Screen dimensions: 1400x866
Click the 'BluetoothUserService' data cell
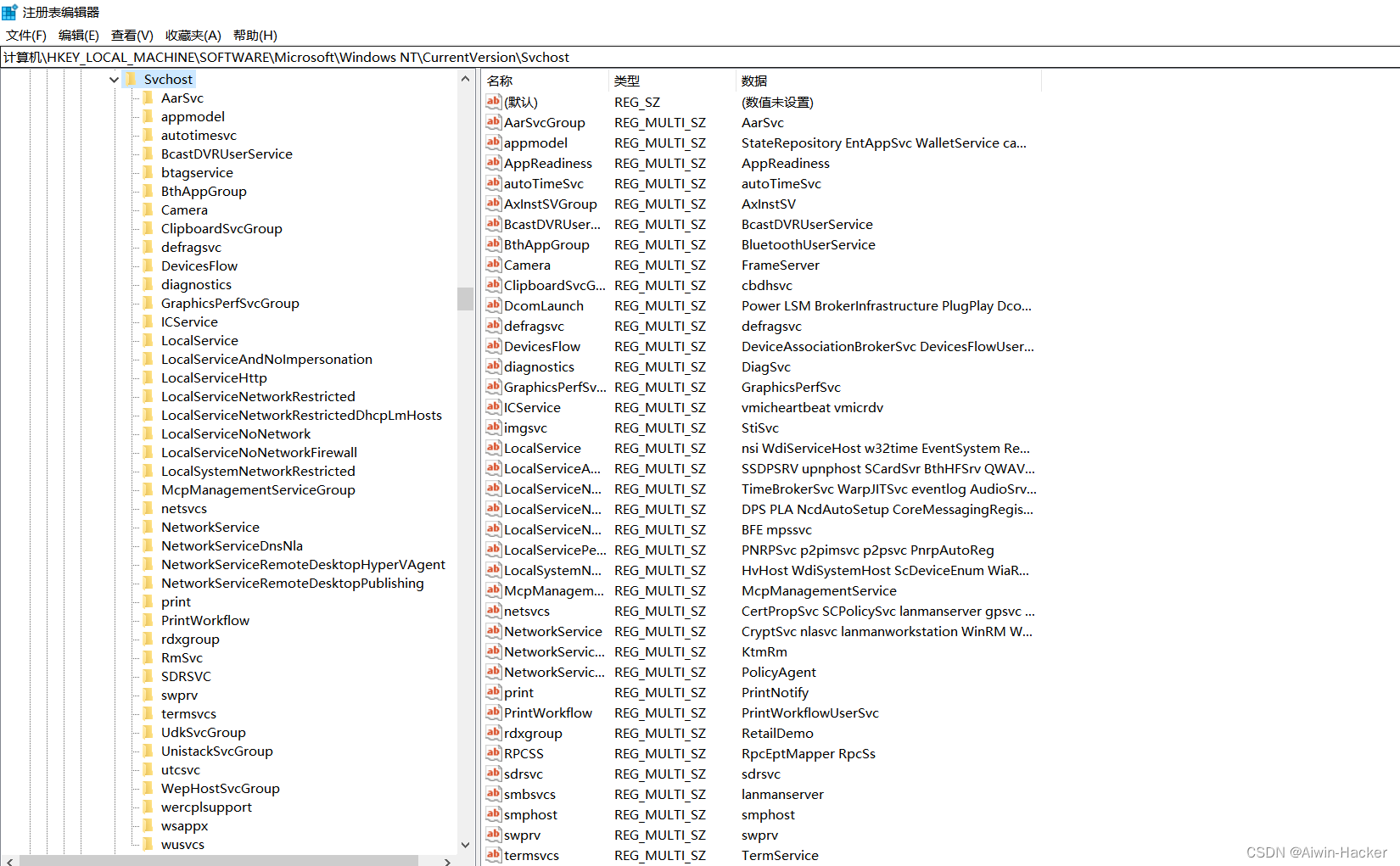pyautogui.click(x=809, y=244)
